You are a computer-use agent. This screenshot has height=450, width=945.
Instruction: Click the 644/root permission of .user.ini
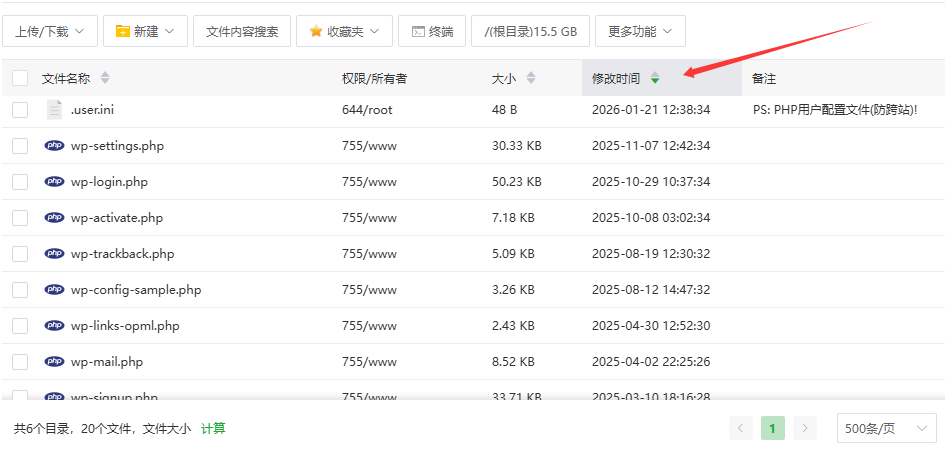[367, 110]
